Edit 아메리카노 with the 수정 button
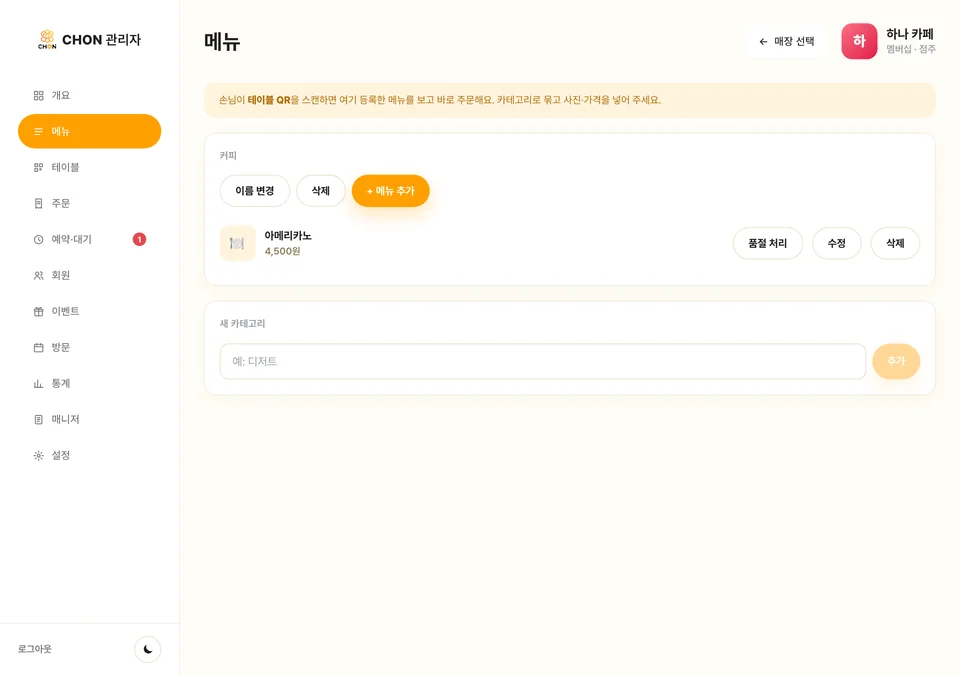Image resolution: width=960 pixels, height=675 pixels. [x=837, y=243]
